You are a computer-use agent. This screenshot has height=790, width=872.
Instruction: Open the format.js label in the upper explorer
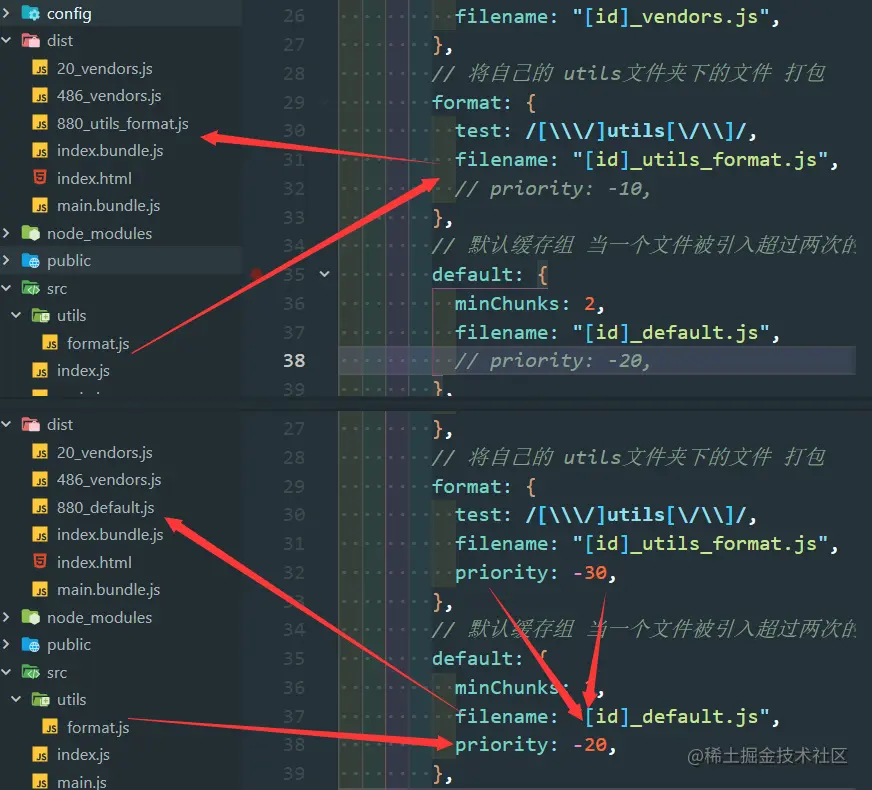point(98,344)
